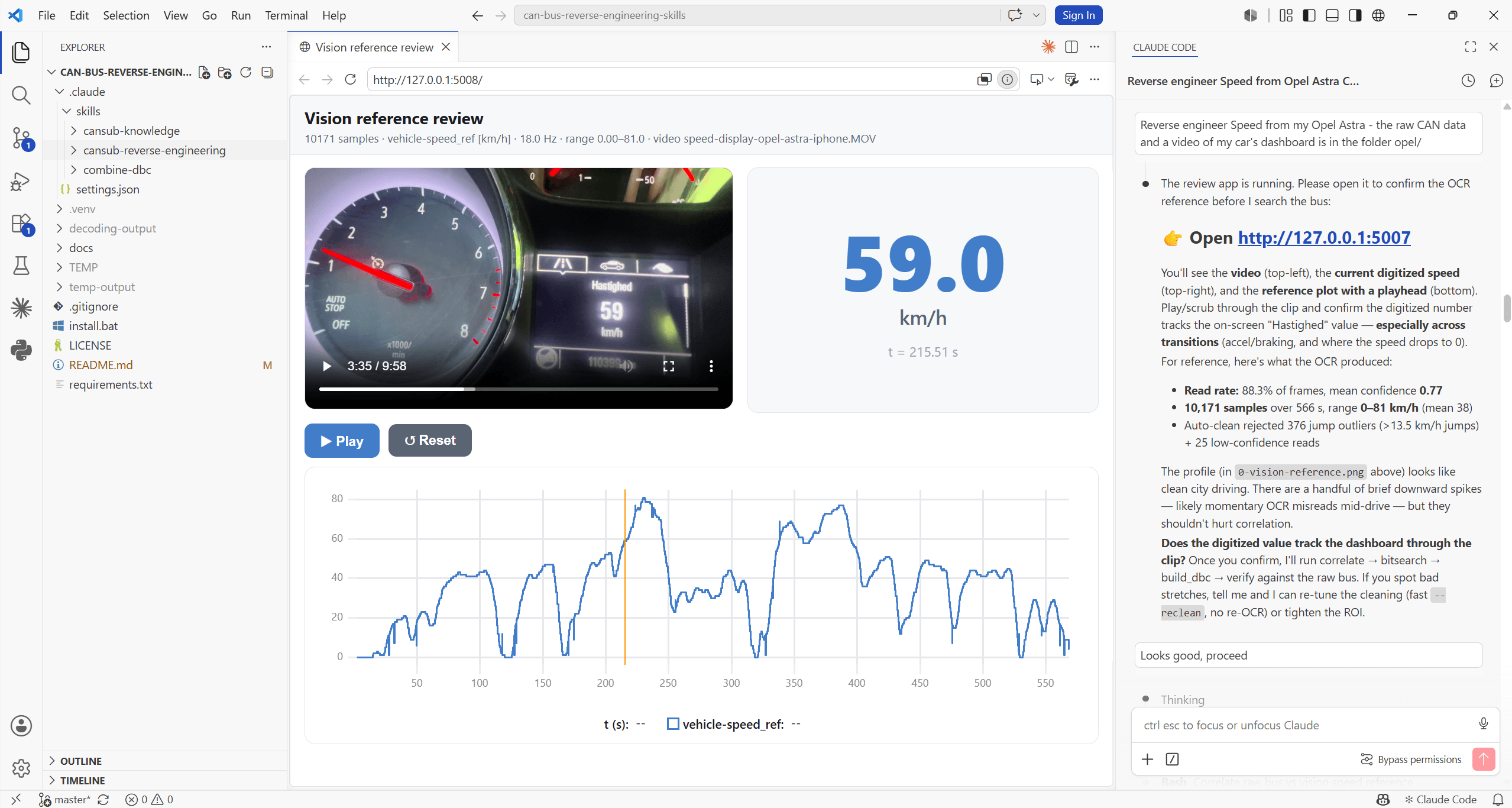Open the Search view in activity bar
Image resolution: width=1512 pixels, height=808 pixels.
pyautogui.click(x=21, y=95)
